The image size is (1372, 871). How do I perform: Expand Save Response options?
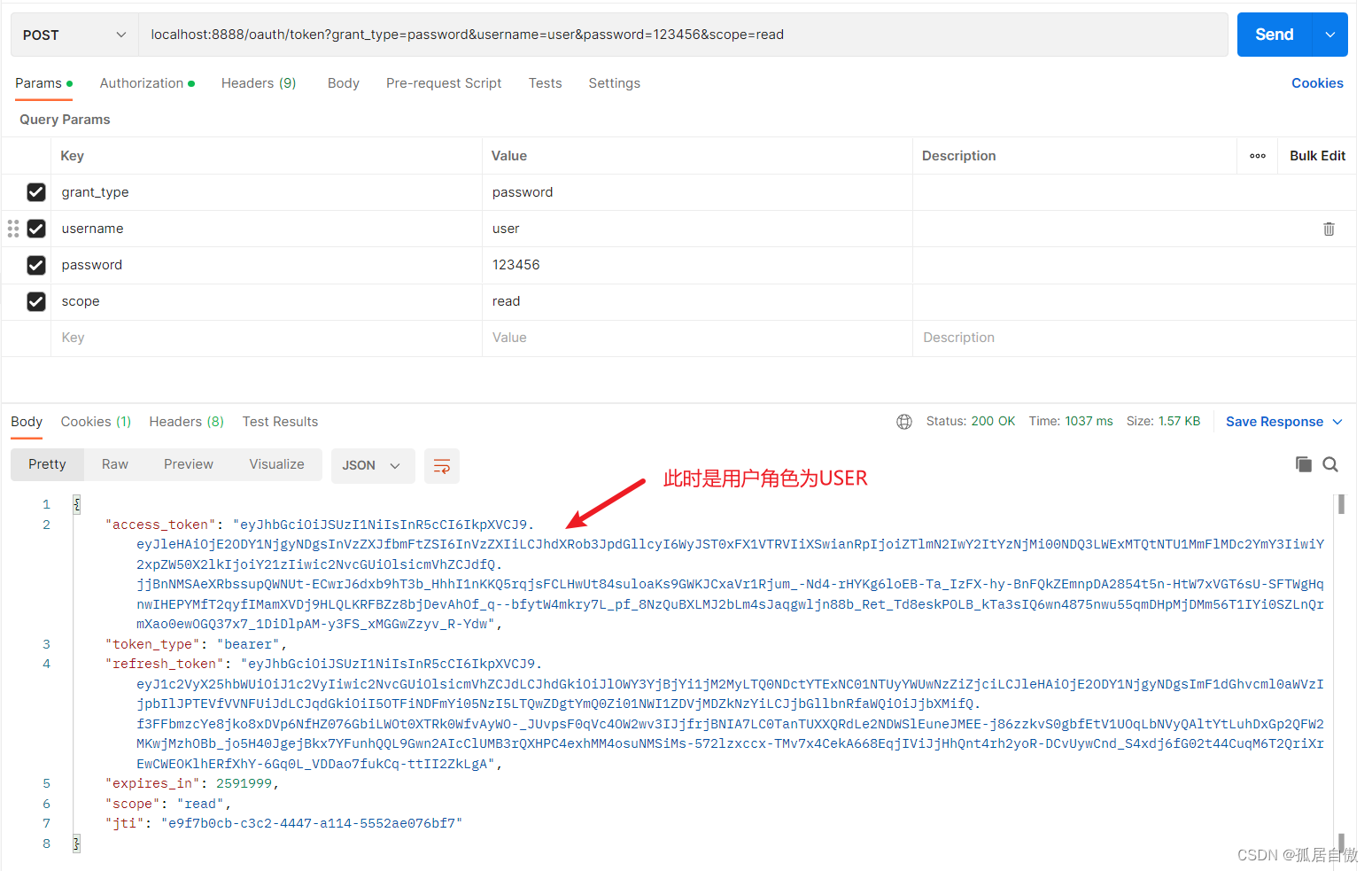pyautogui.click(x=1337, y=422)
